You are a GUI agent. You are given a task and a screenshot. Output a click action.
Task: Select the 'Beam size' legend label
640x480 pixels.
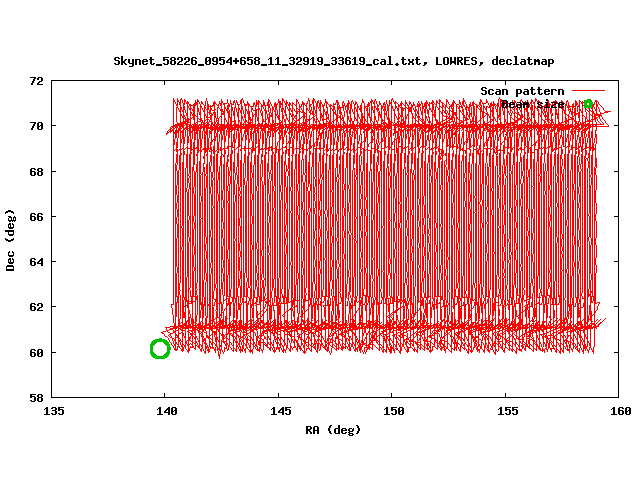coord(533,104)
